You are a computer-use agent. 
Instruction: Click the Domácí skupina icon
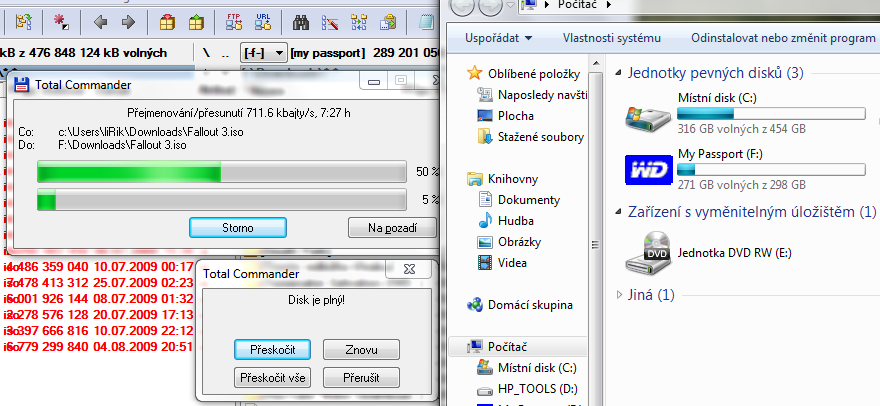(x=475, y=305)
